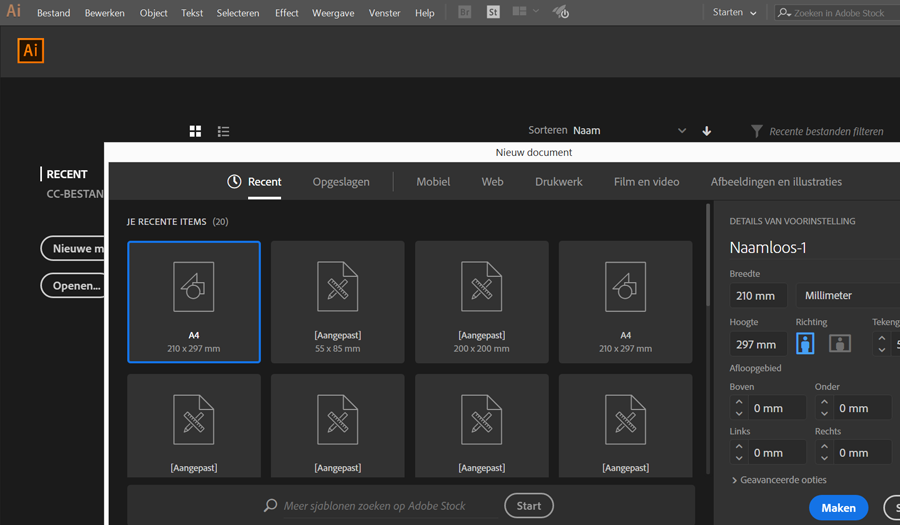Decrease Links bleed value
Image resolution: width=900 pixels, height=525 pixels.
coord(739,458)
